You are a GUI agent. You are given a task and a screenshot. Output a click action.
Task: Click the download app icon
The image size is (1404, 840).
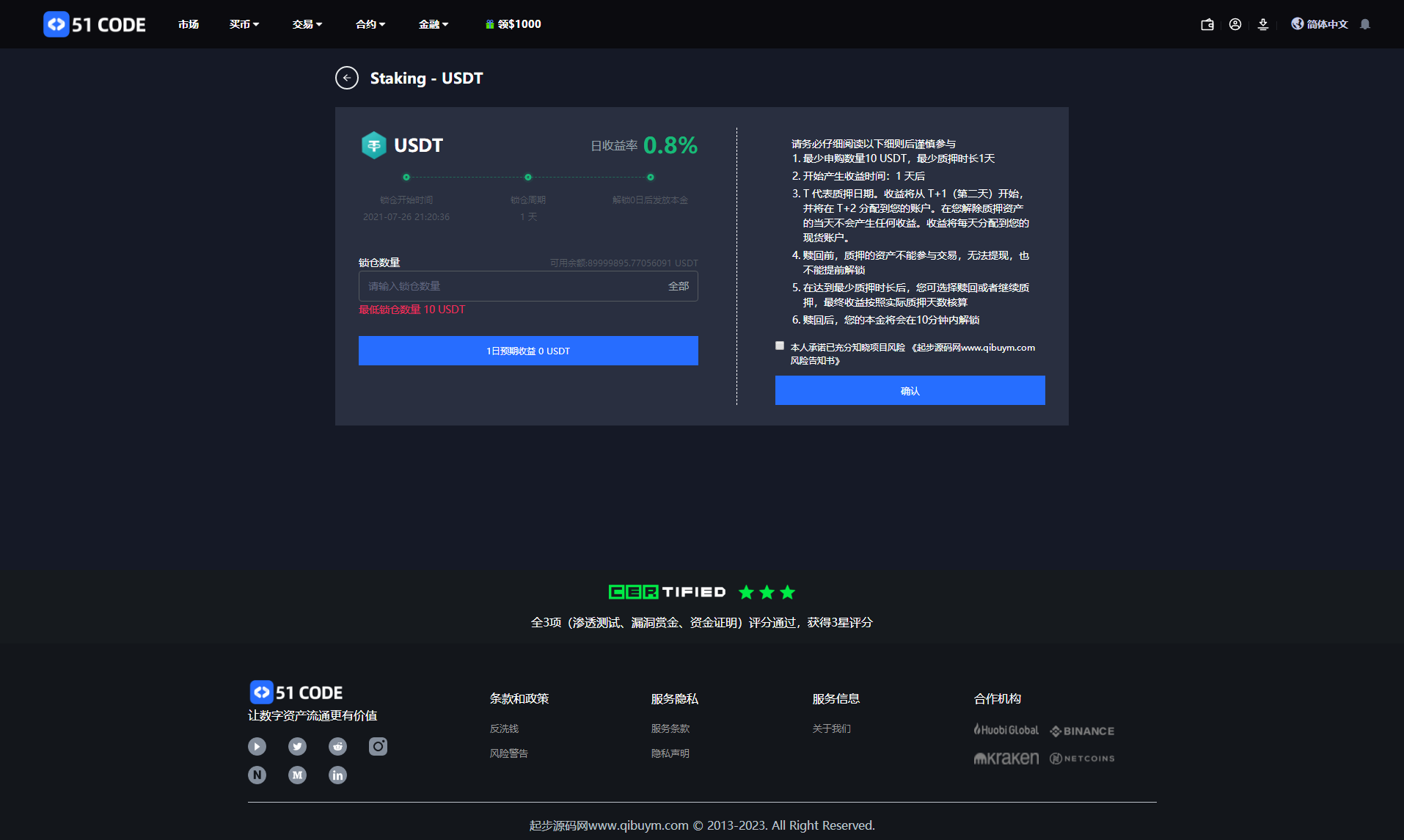coord(1263,24)
